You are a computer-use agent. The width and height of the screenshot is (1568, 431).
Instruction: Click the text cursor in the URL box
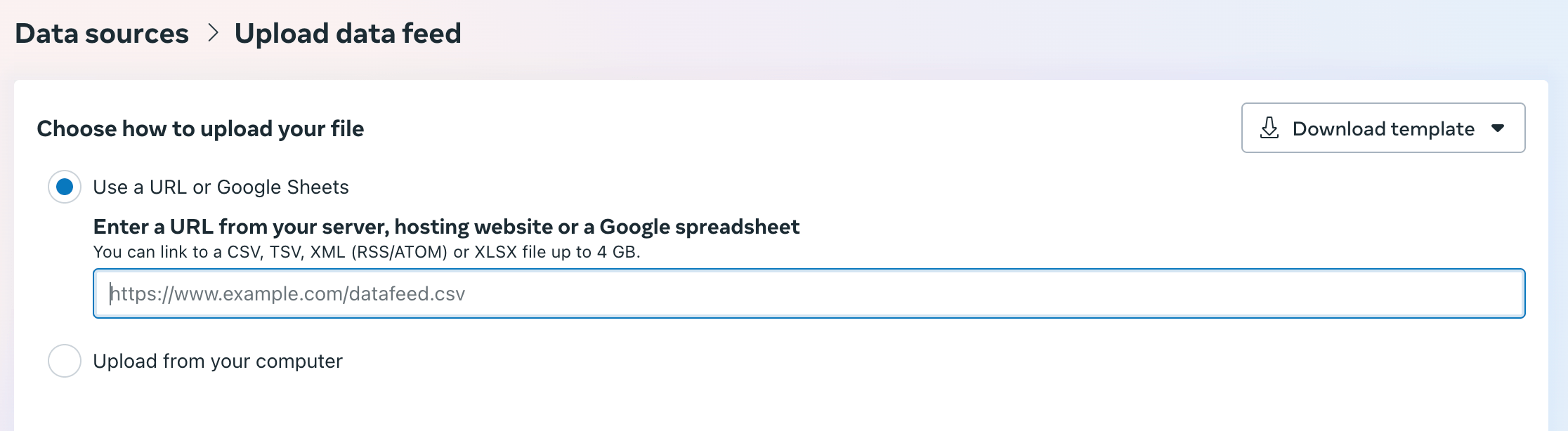click(x=110, y=293)
